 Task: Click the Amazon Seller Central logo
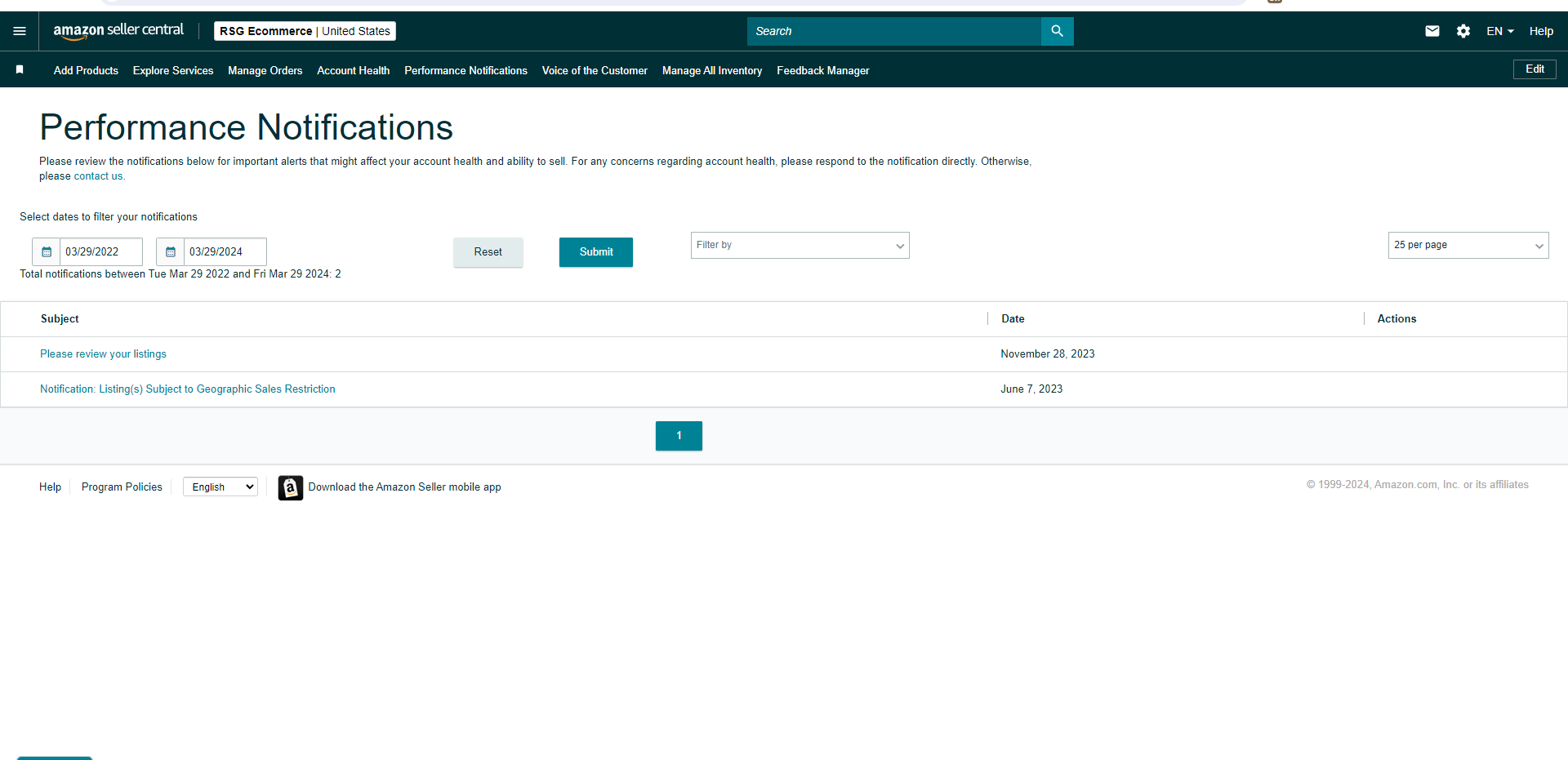point(118,31)
